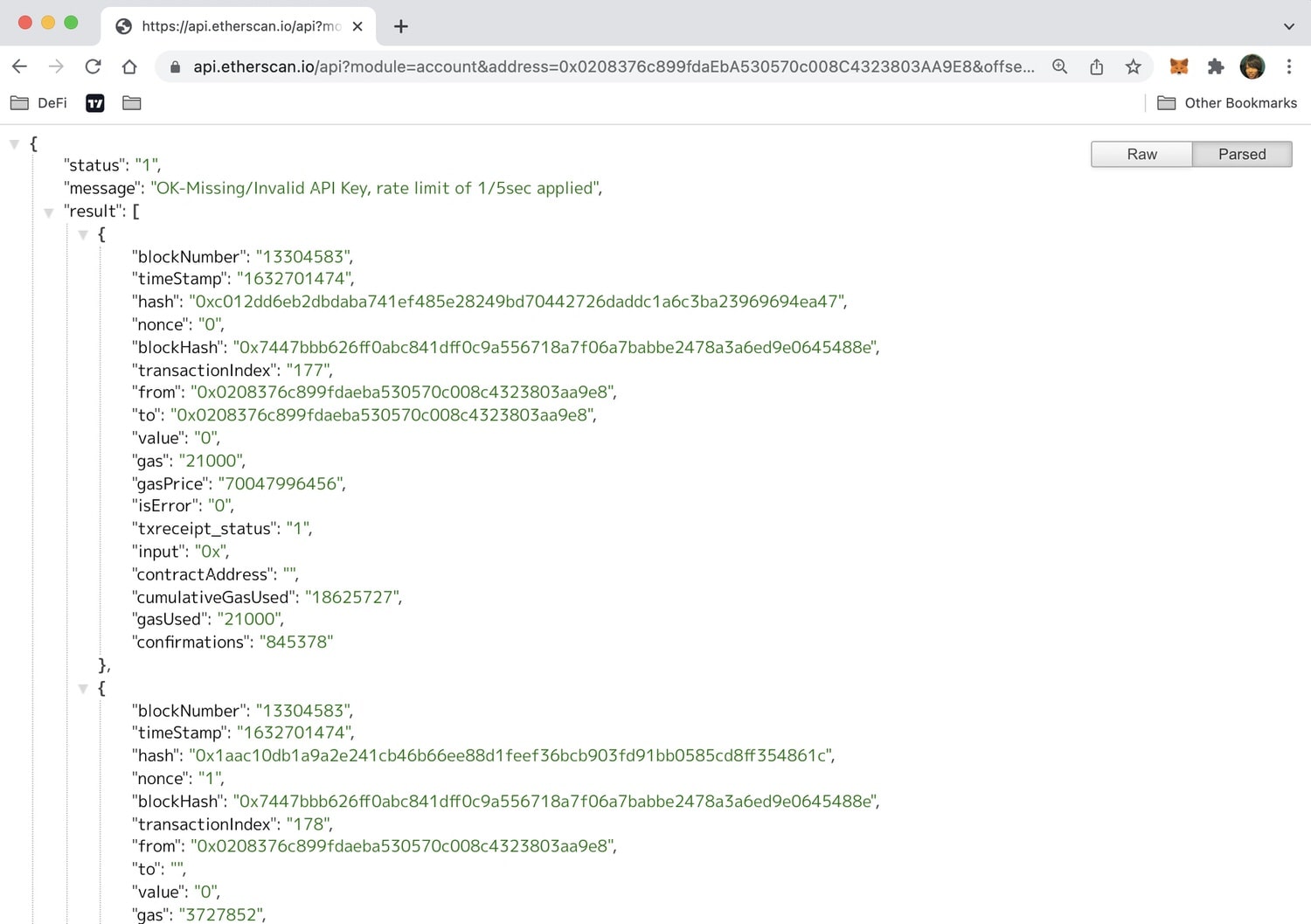Click the "contractAddress" key

(x=203, y=574)
